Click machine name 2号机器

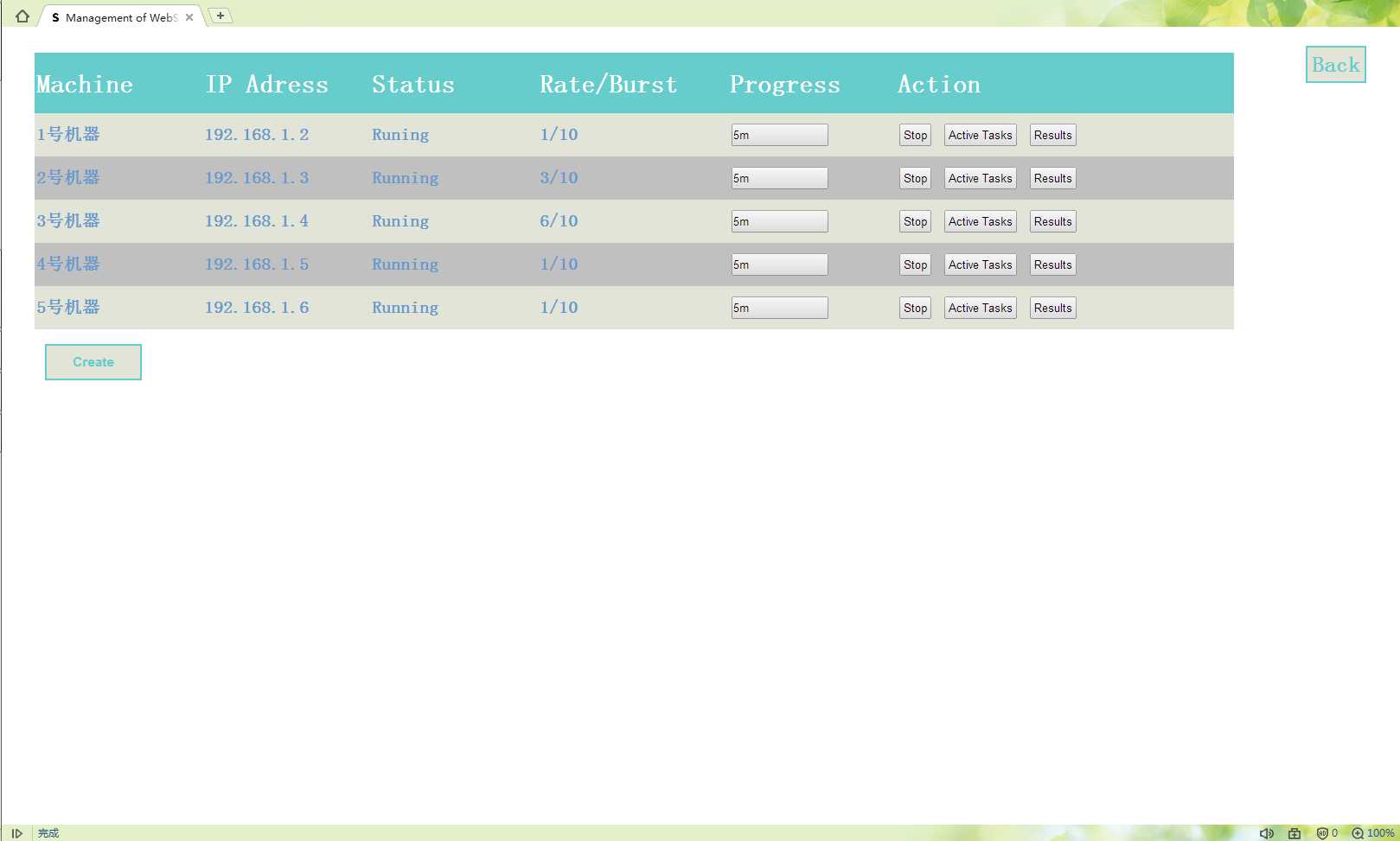coord(68,177)
